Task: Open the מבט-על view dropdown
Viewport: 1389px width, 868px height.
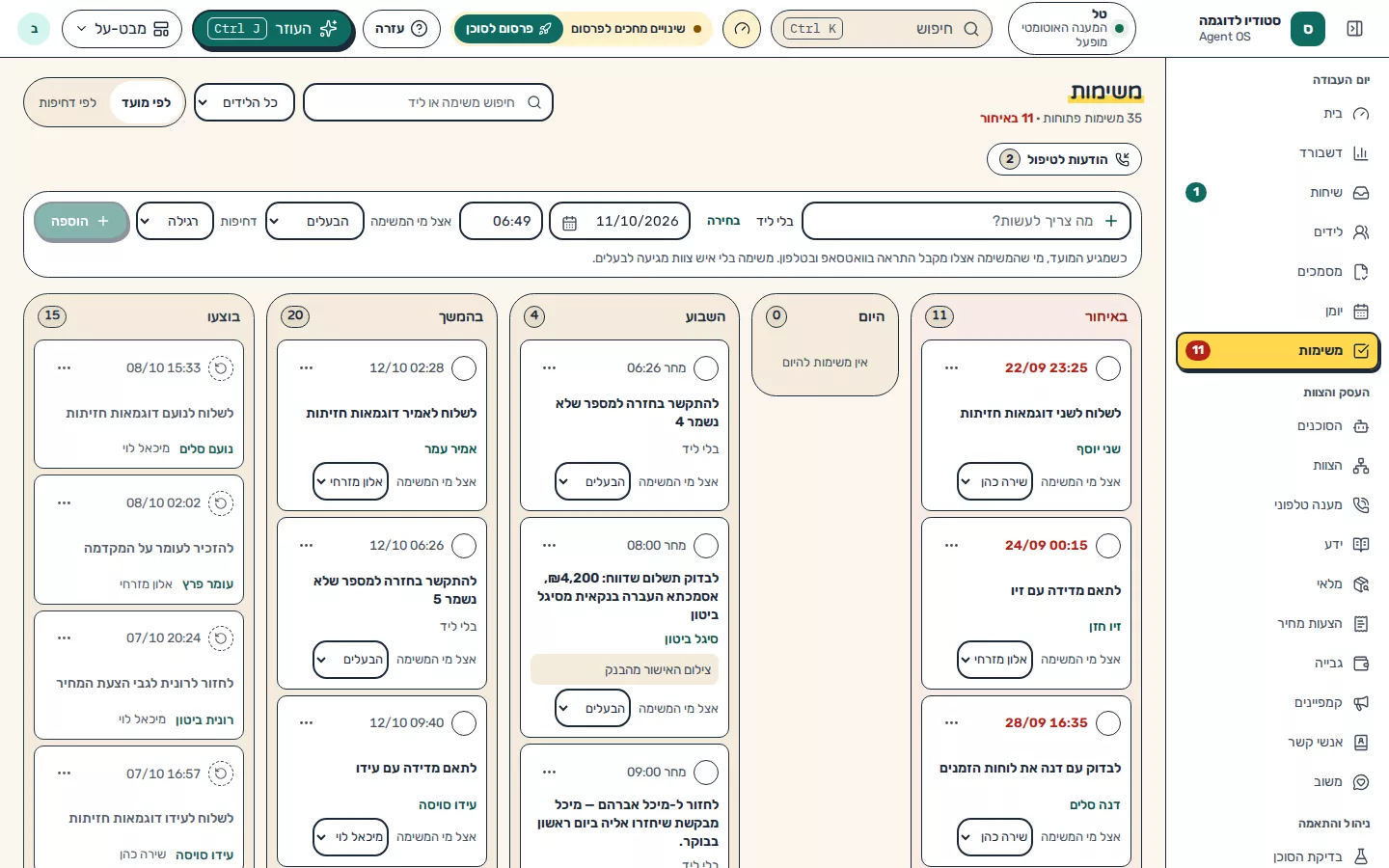Action: [x=123, y=29]
